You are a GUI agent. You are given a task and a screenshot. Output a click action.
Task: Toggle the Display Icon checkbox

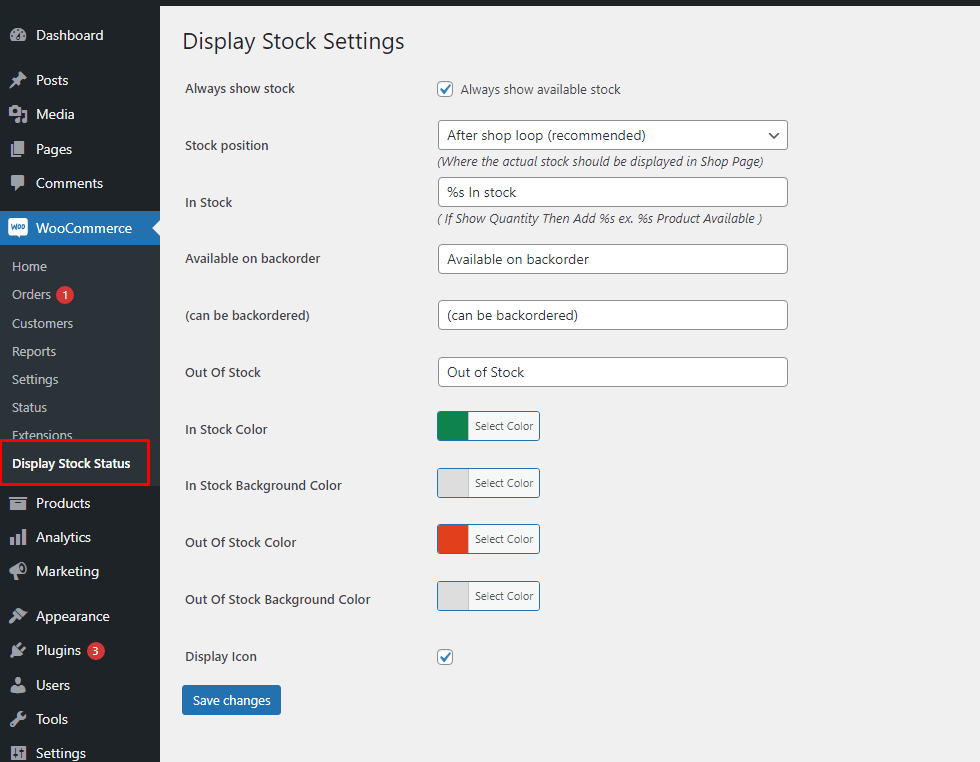(444, 657)
